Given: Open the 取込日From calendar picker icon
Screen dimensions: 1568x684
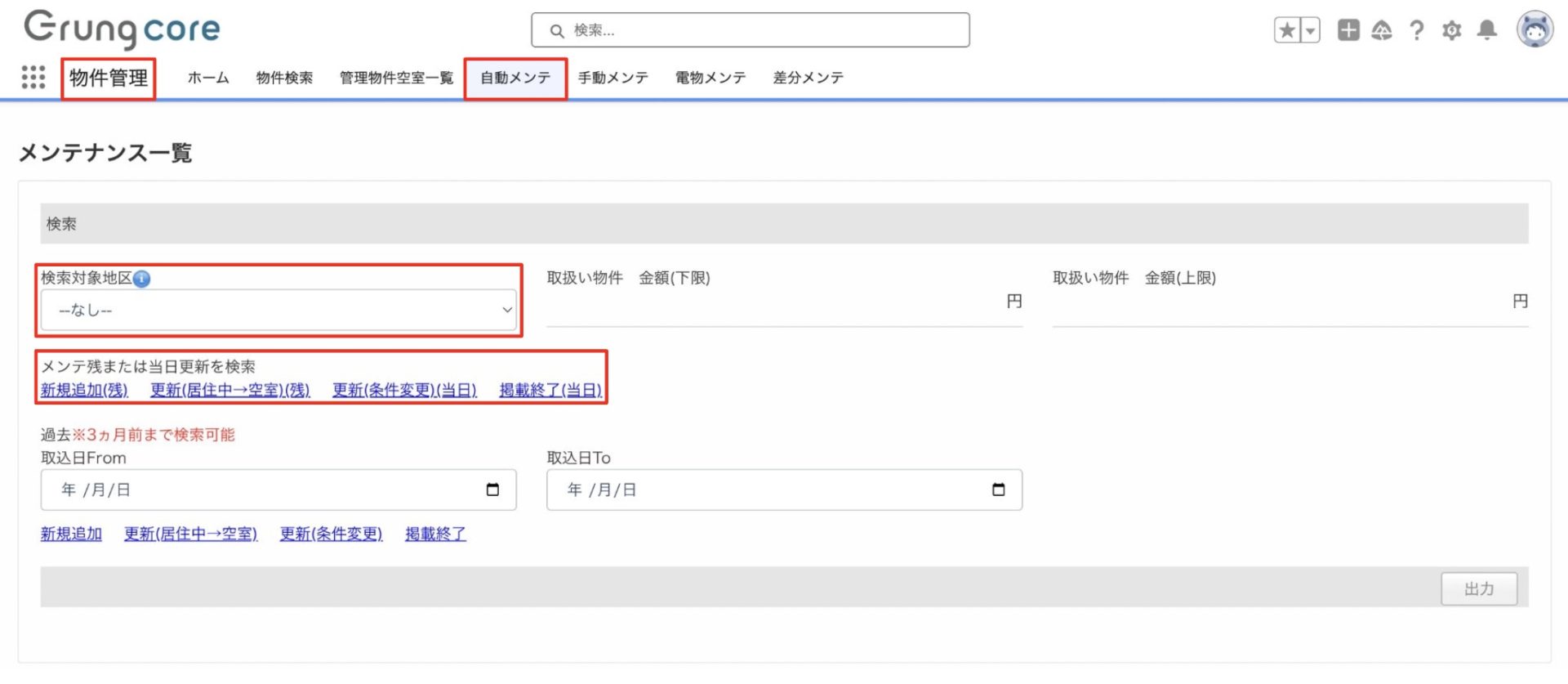Looking at the screenshot, I should coord(492,490).
